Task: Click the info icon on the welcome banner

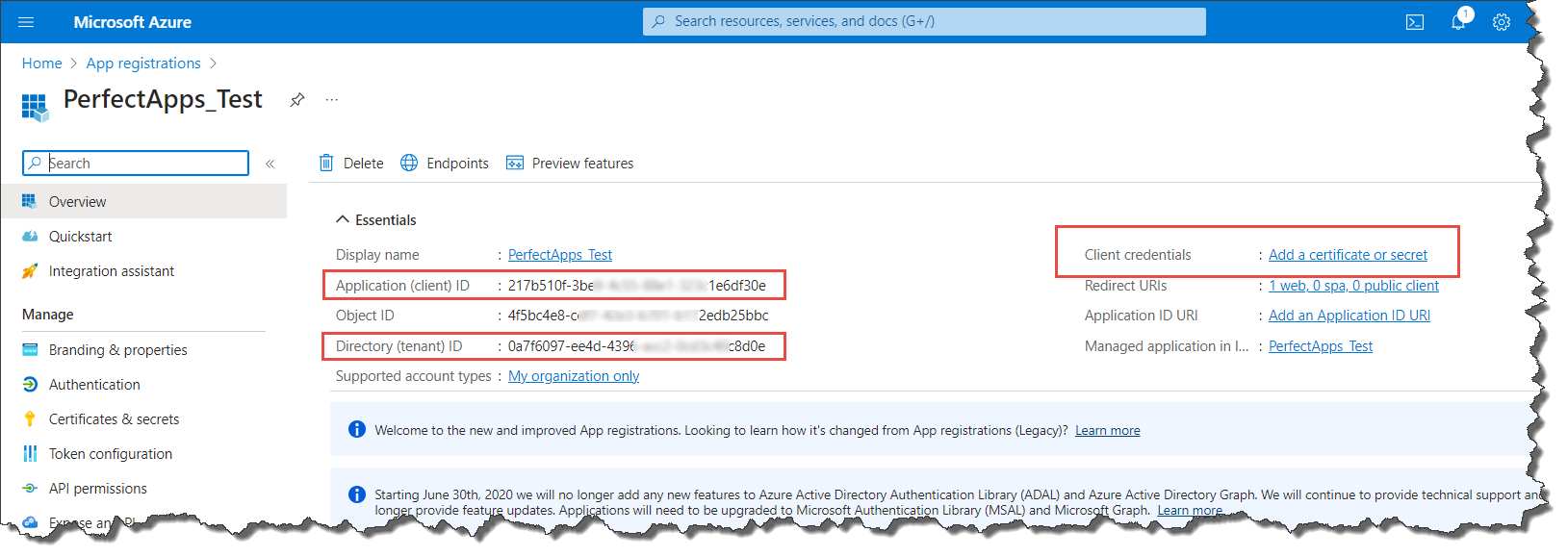Action: [357, 429]
